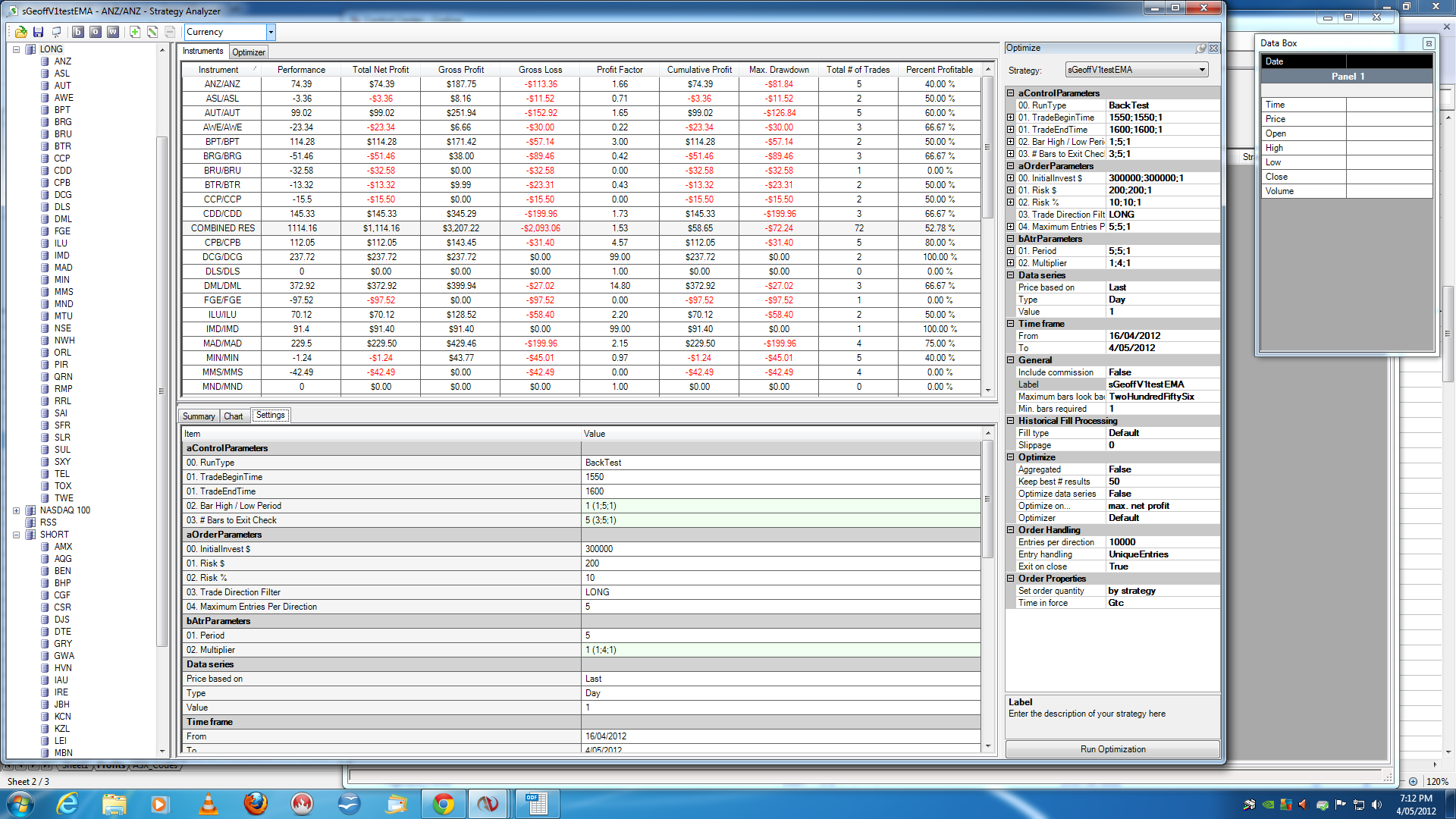Open the Currency dropdown
Viewport: 1456px width, 819px height.
point(271,32)
